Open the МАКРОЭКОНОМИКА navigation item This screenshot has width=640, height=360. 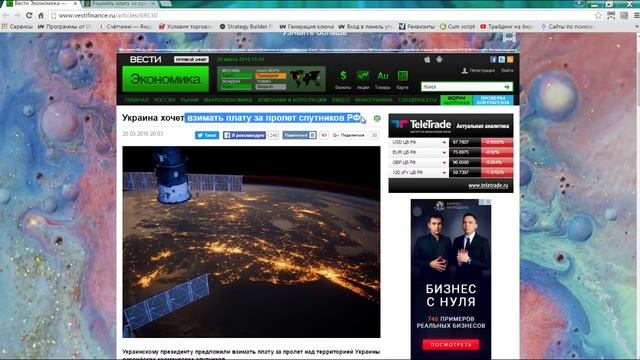(x=228, y=100)
